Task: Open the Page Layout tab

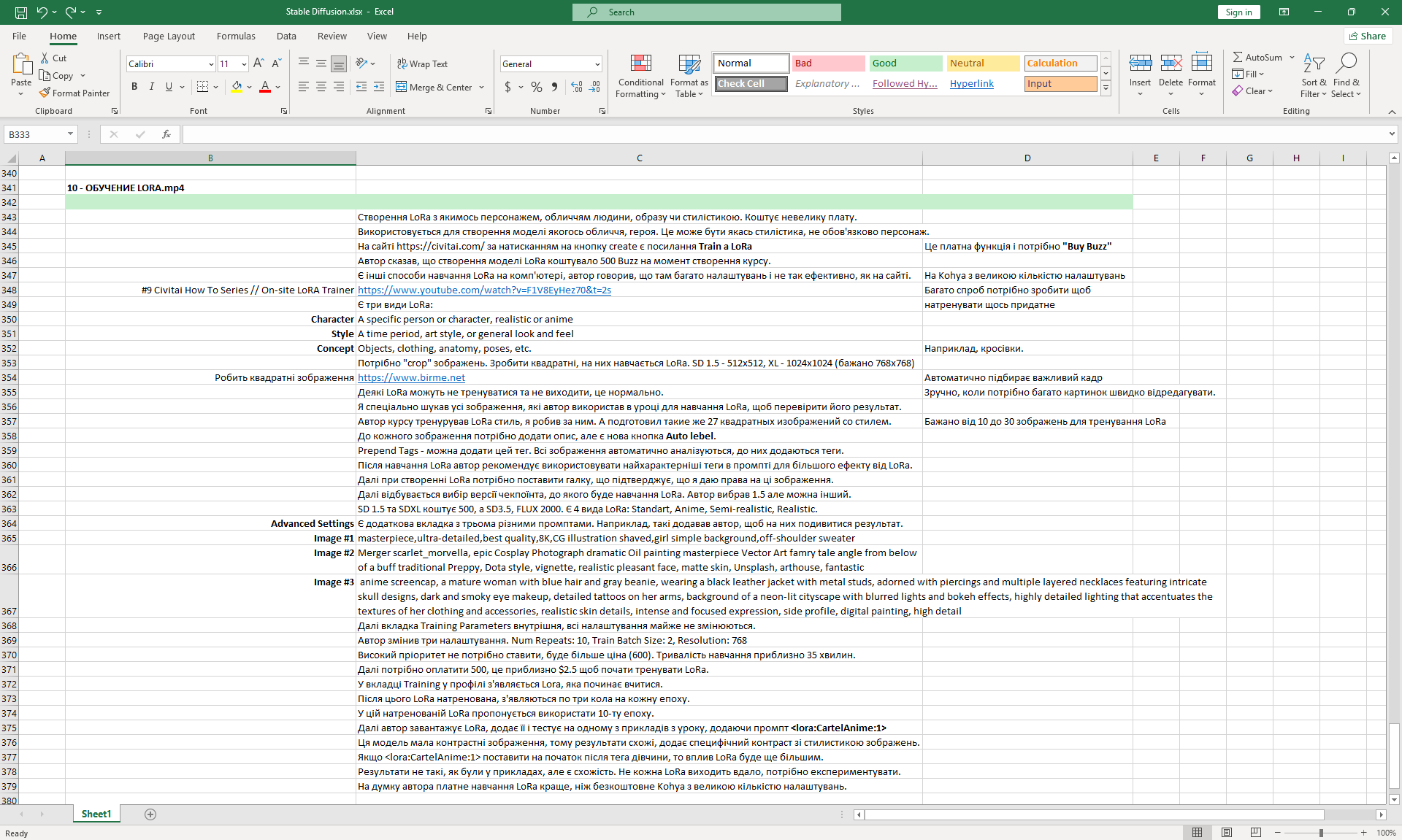Action: tap(169, 36)
